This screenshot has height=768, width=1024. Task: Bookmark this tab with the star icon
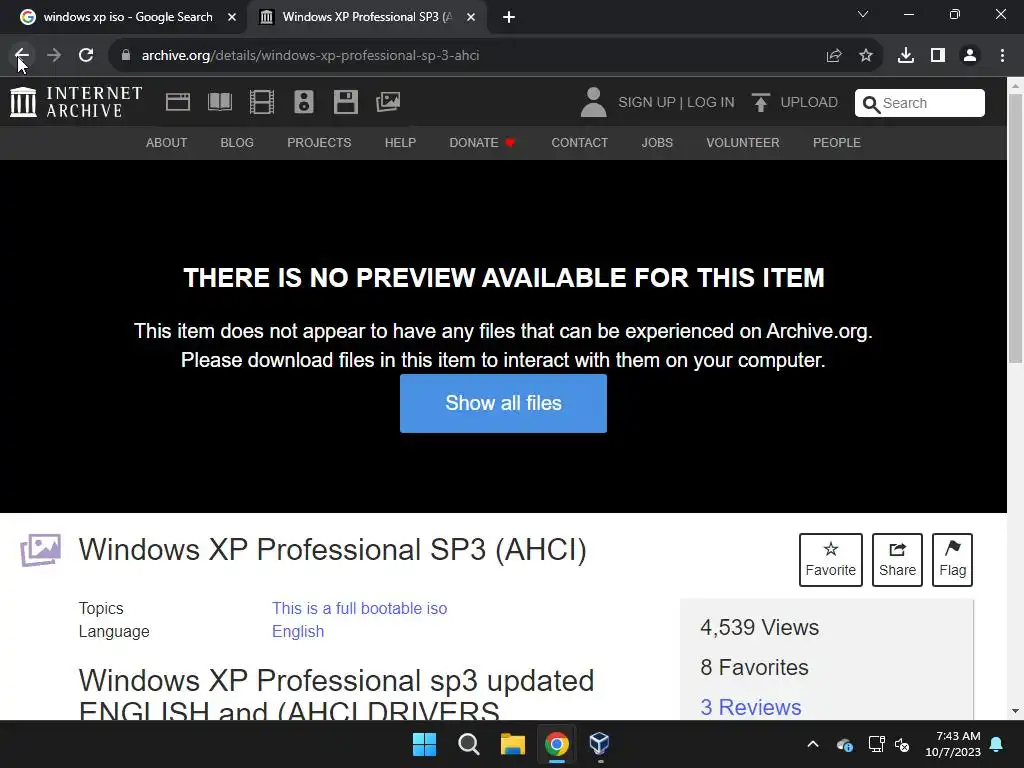[866, 56]
